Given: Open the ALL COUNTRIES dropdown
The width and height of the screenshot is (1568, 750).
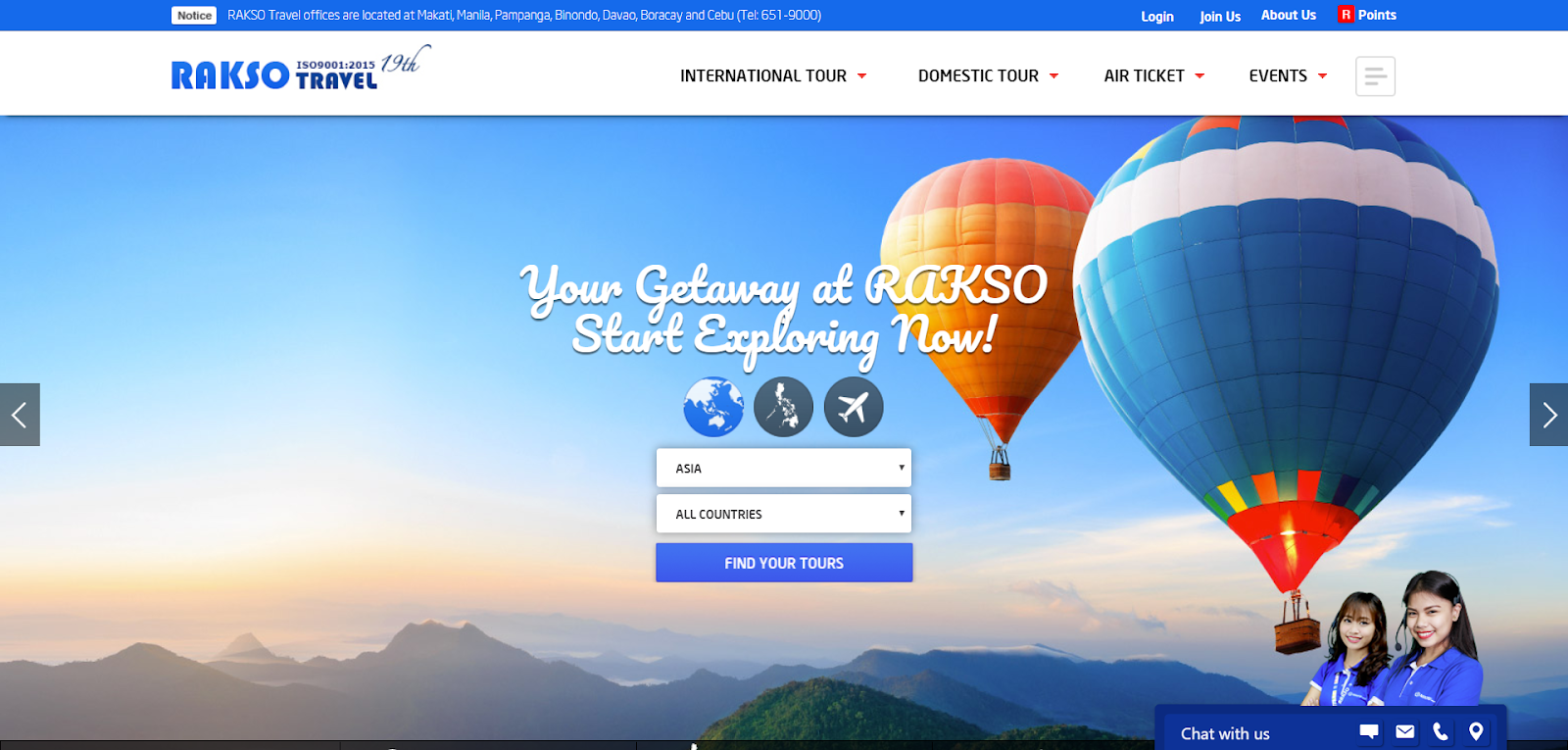Looking at the screenshot, I should coord(784,514).
